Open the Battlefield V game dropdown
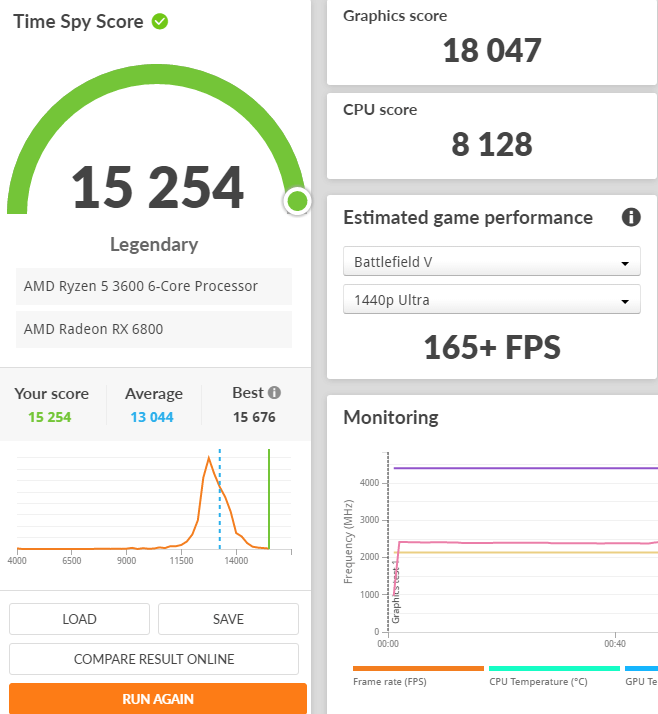The height and width of the screenshot is (714, 658). point(492,261)
